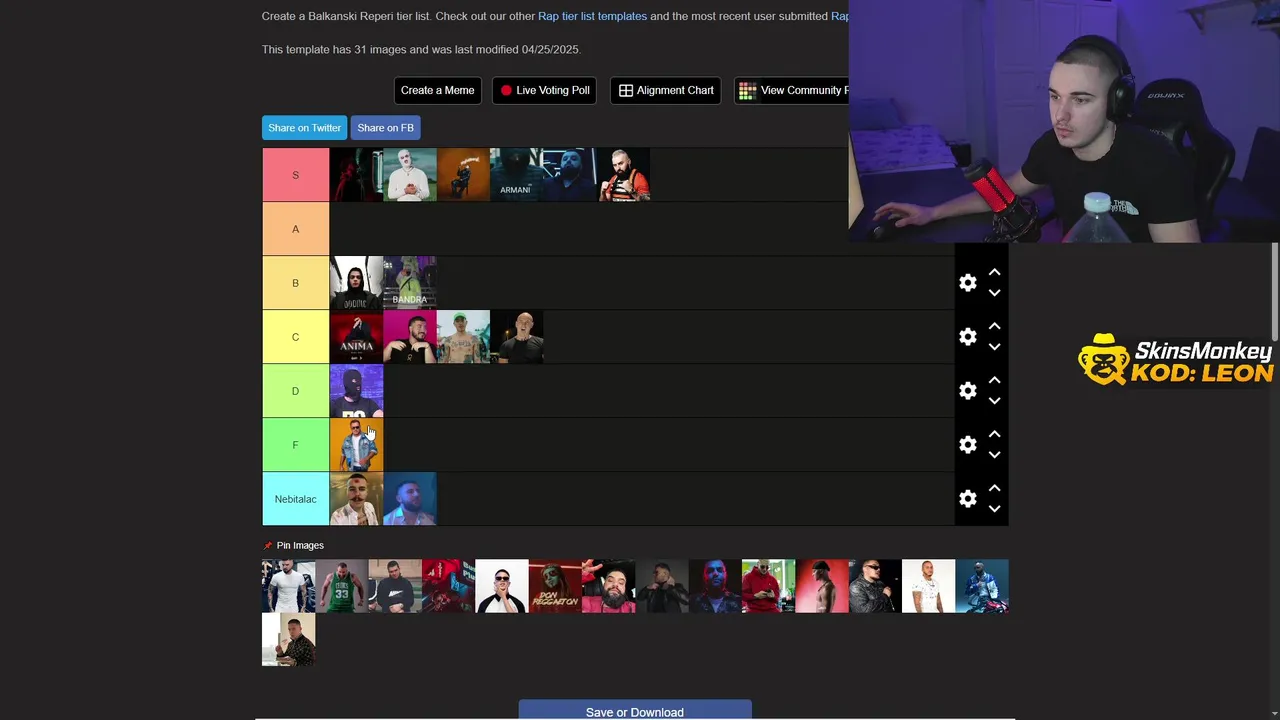Select the B tier label

[296, 283]
